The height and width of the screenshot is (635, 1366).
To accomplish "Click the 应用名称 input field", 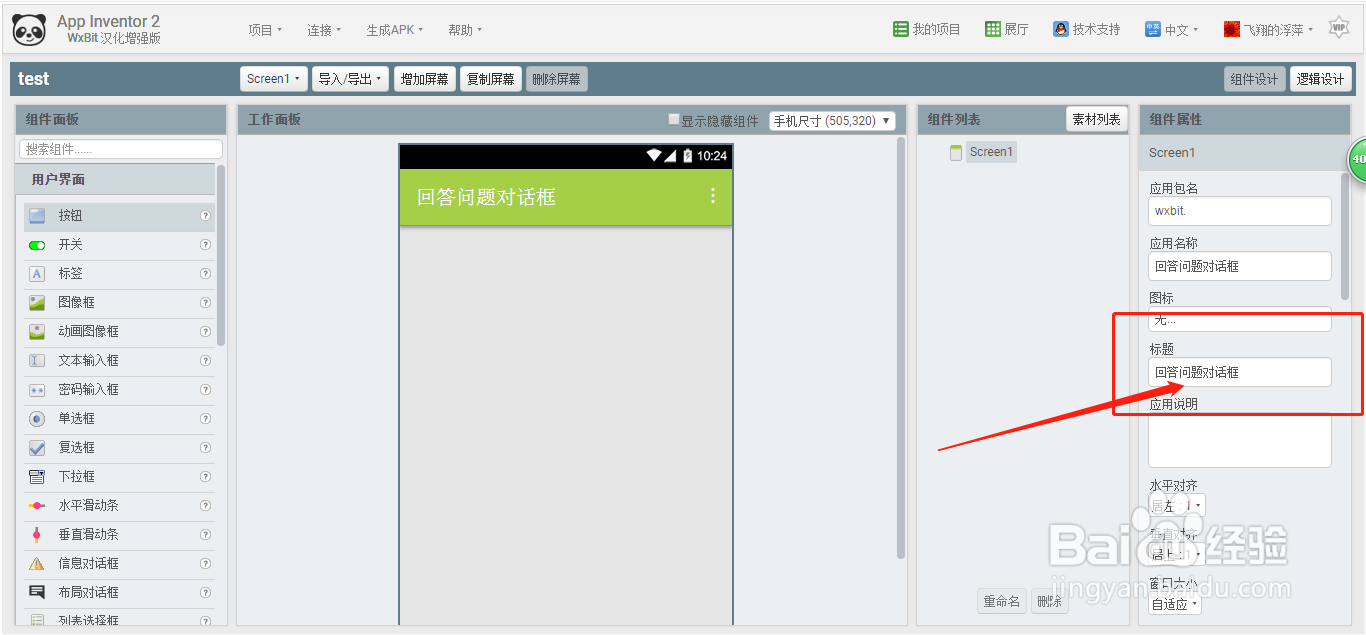I will click(x=1240, y=266).
